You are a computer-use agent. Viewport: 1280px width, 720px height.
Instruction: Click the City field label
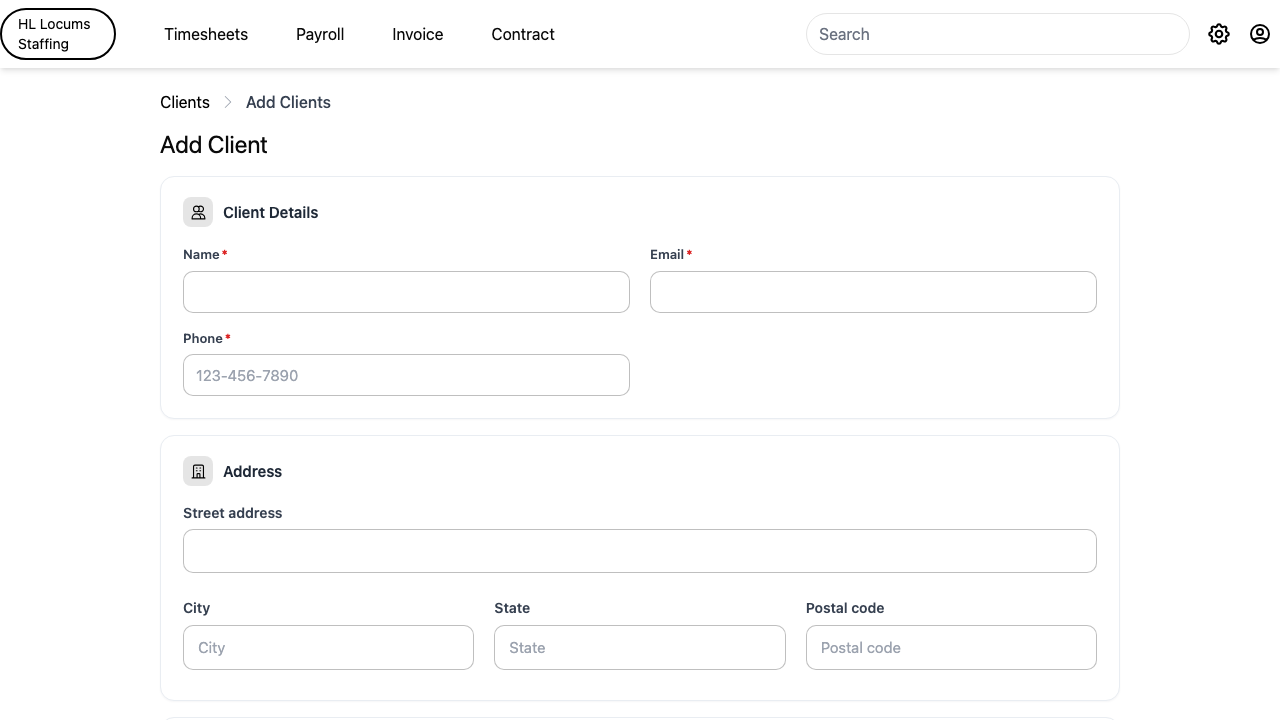point(197,608)
